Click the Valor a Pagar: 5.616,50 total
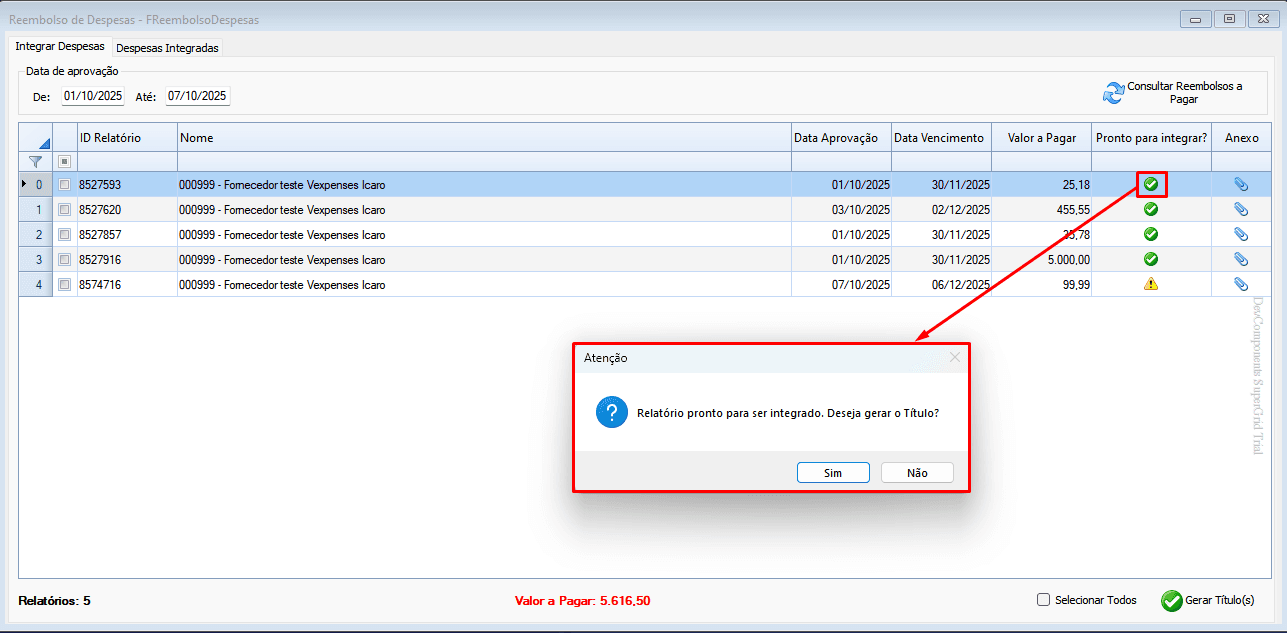Screen dimensions: 1287x633 (x=582, y=601)
